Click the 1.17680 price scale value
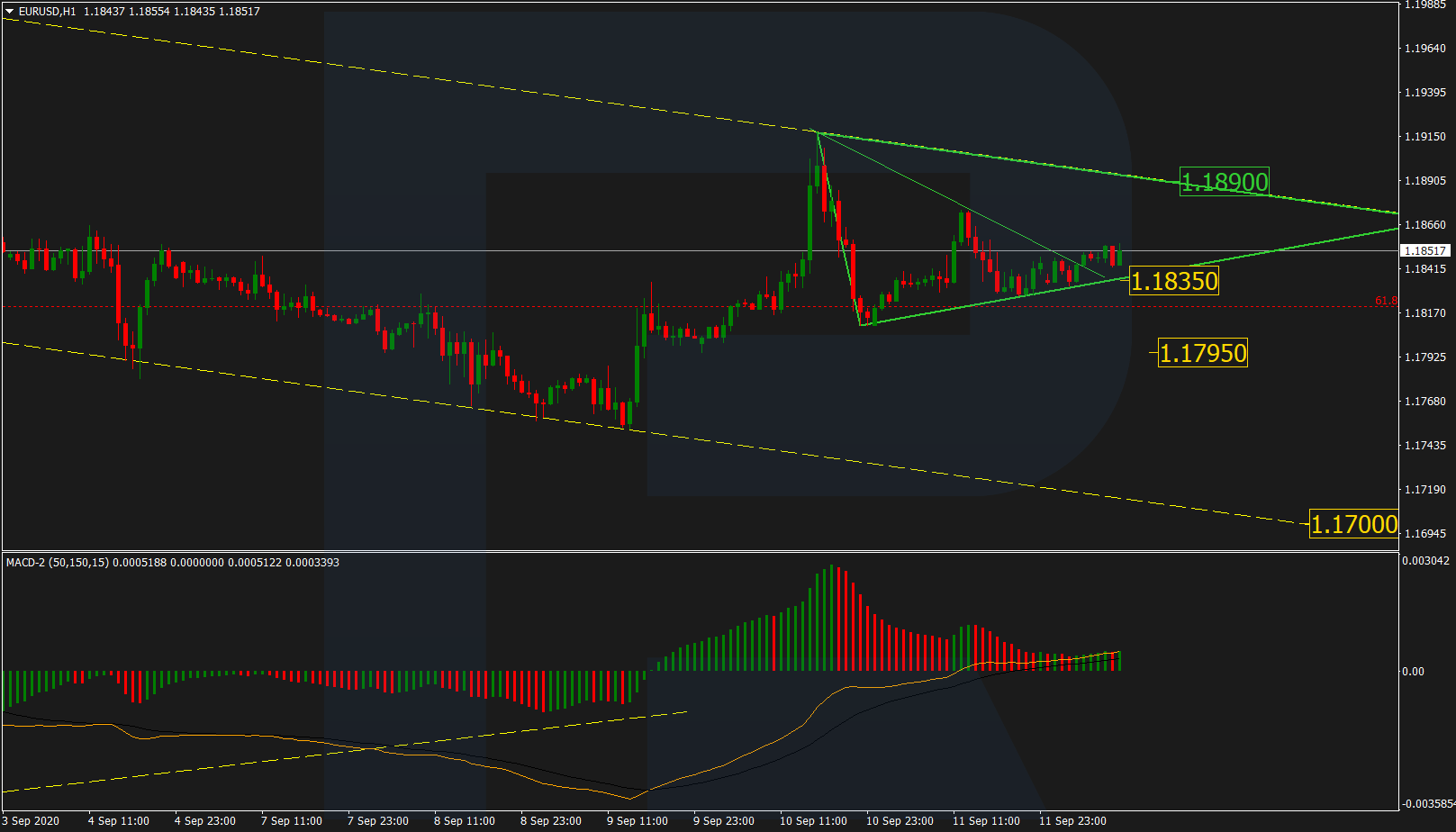 point(1425,402)
